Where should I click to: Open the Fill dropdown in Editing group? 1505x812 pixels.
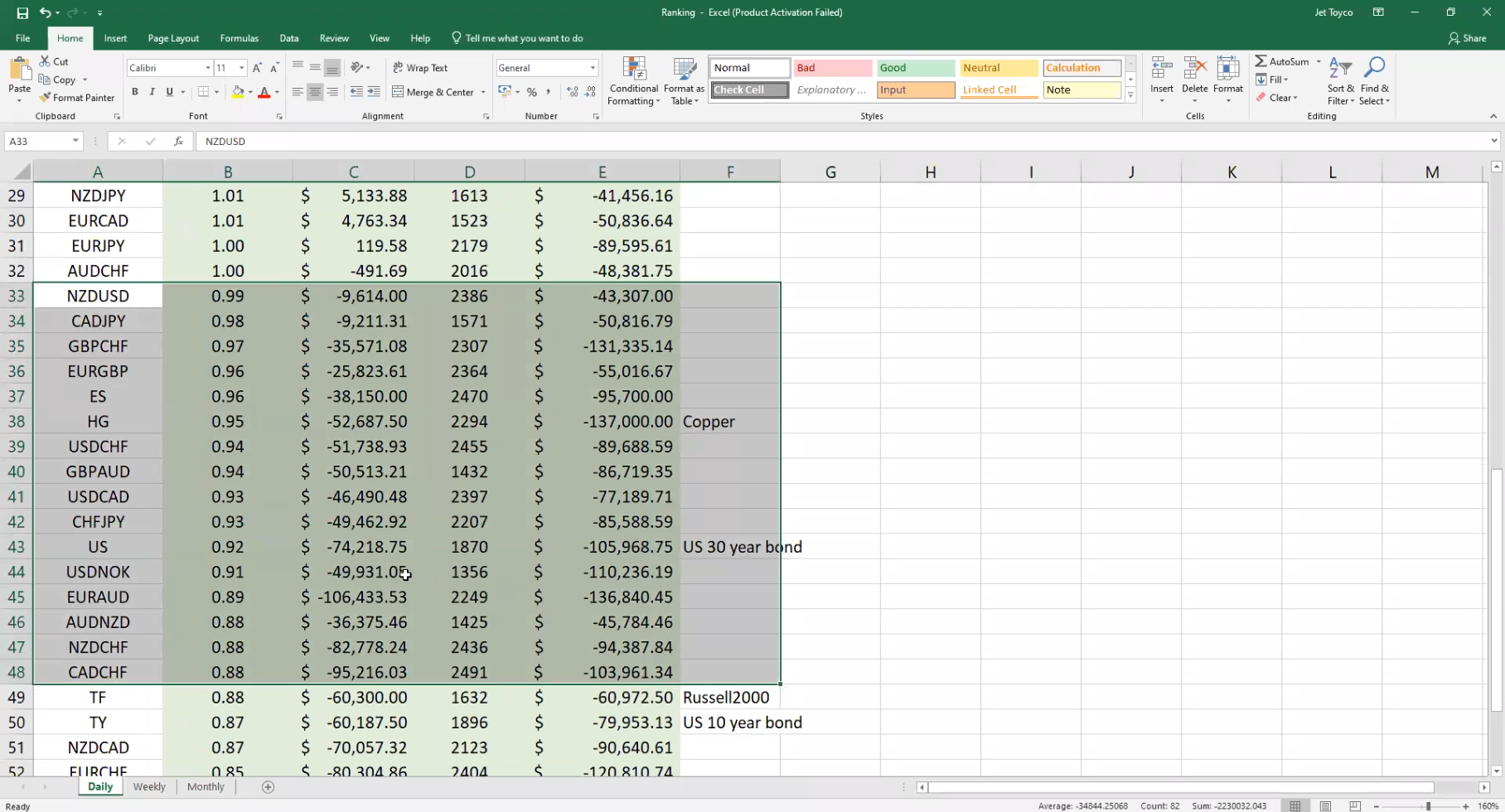coord(1272,80)
